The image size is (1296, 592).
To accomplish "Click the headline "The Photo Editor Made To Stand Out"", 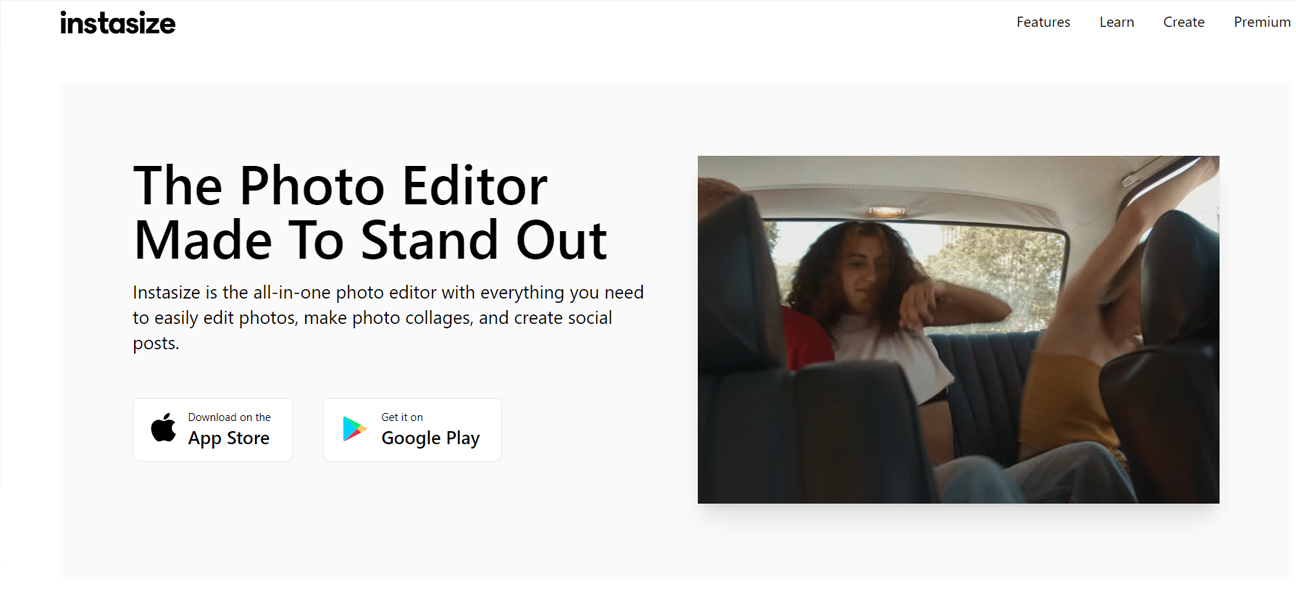I will click(369, 212).
